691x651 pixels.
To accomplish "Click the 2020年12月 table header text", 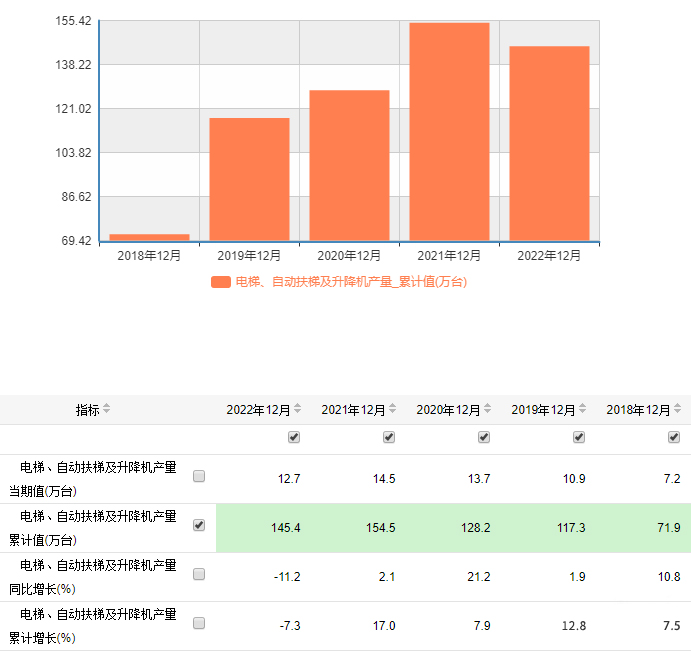I will [x=448, y=410].
